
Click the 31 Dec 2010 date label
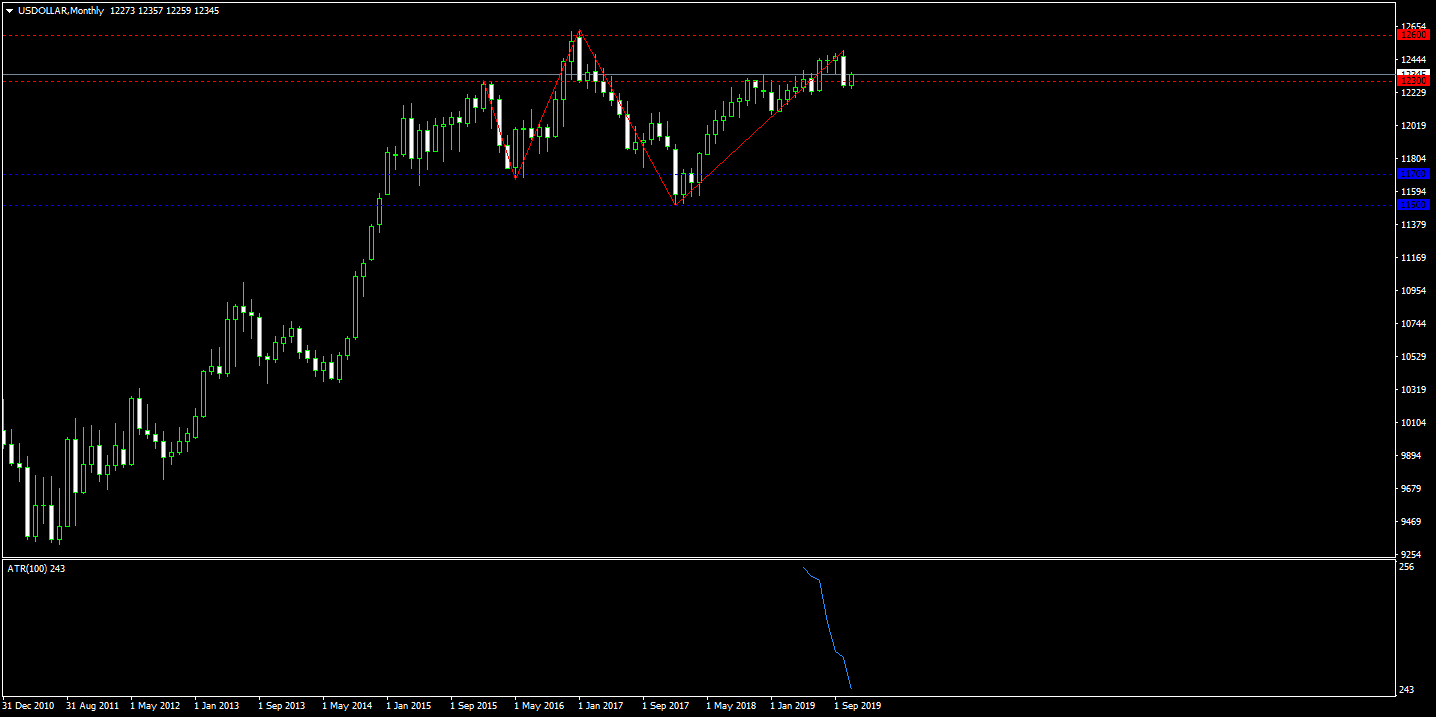click(29, 706)
